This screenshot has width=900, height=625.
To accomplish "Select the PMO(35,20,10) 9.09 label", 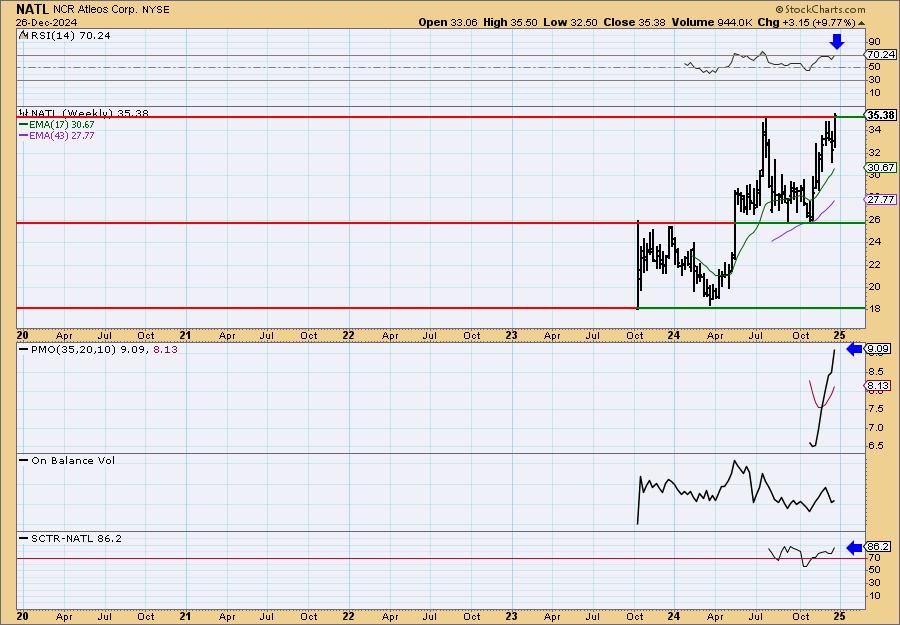I will [x=84, y=349].
